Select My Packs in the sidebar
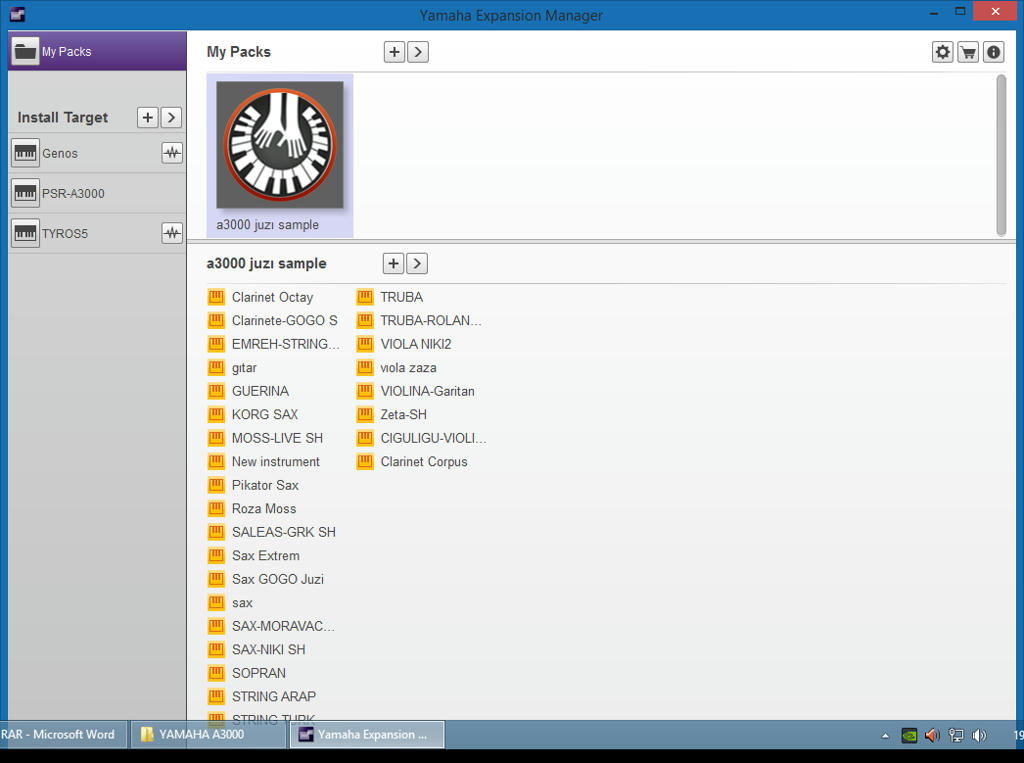Viewport: 1024px width, 763px height. coord(97,51)
